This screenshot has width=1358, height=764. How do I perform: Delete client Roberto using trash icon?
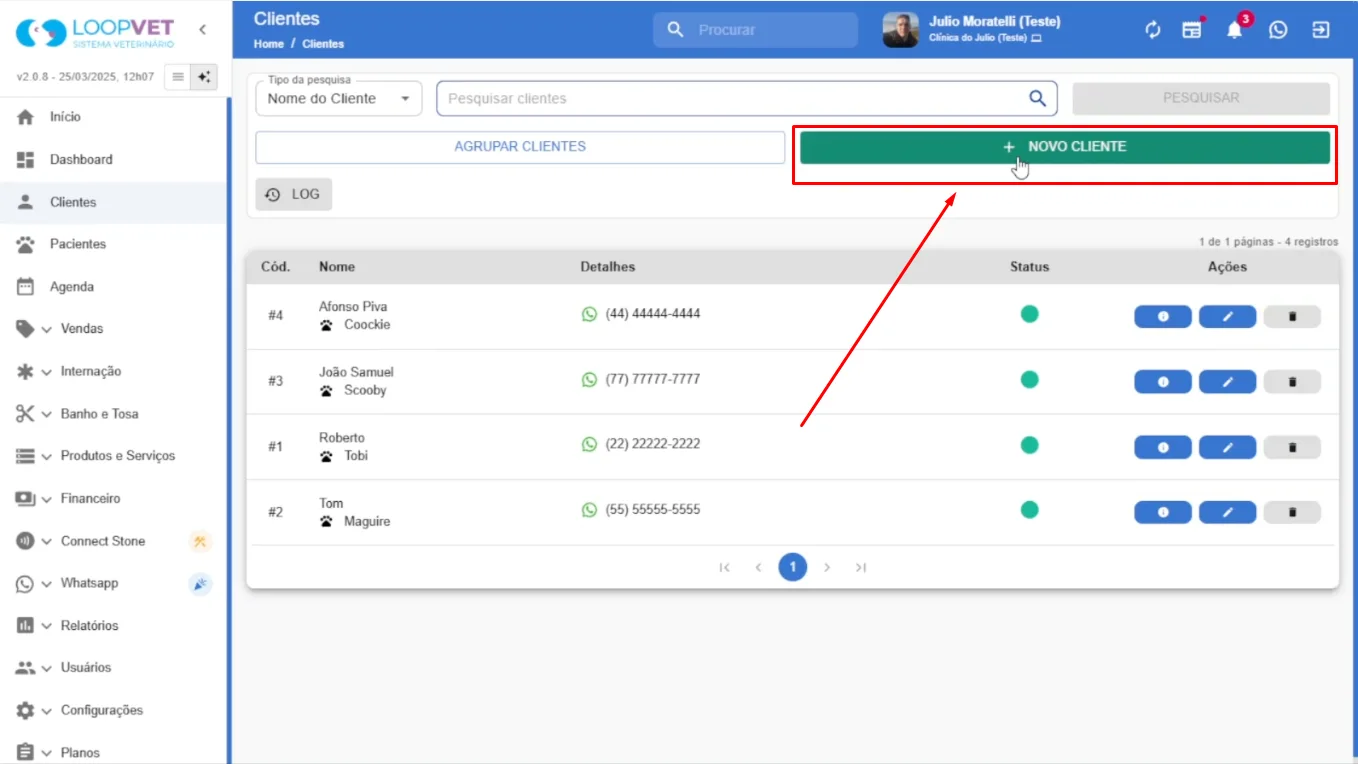tap(1292, 447)
